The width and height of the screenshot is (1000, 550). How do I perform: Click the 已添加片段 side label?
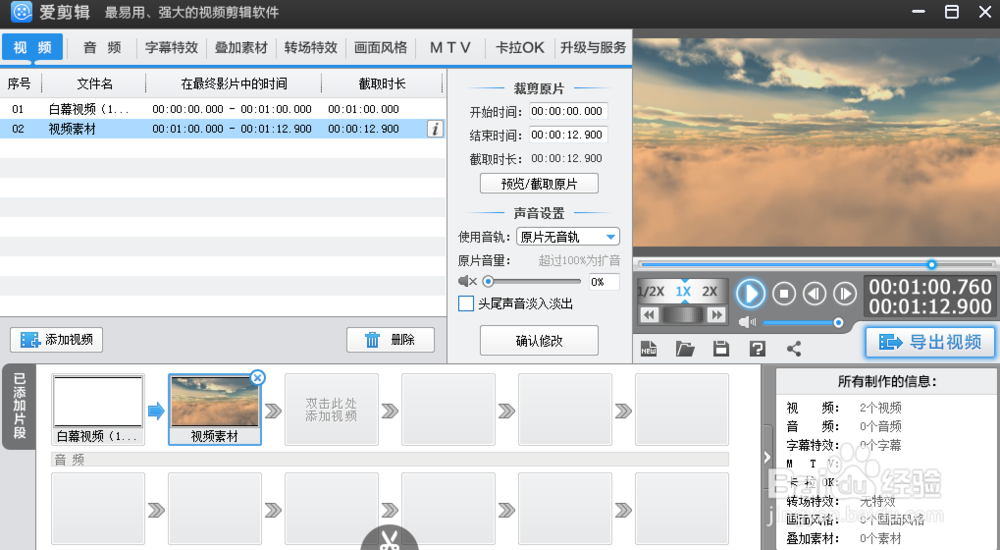coord(19,406)
